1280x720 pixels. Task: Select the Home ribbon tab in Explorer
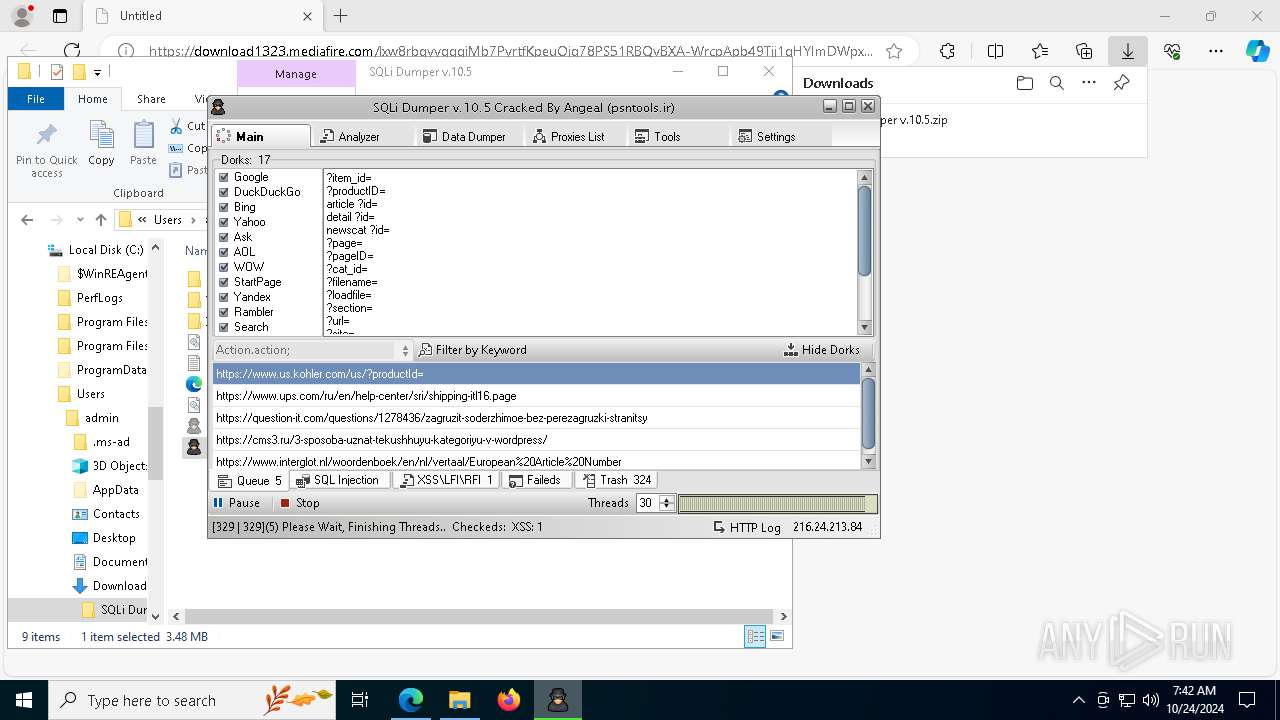(x=92, y=99)
